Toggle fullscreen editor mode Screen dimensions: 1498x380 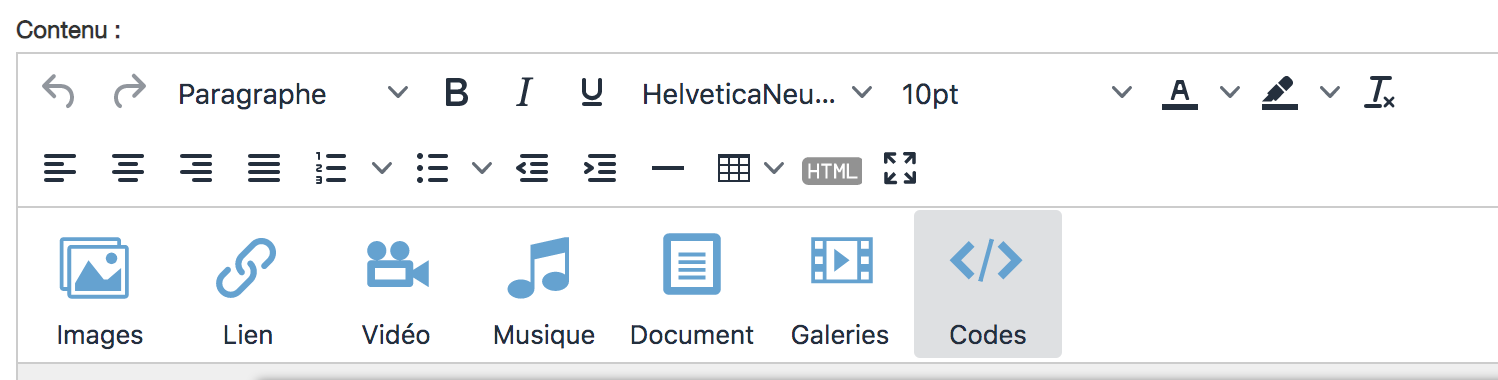900,168
